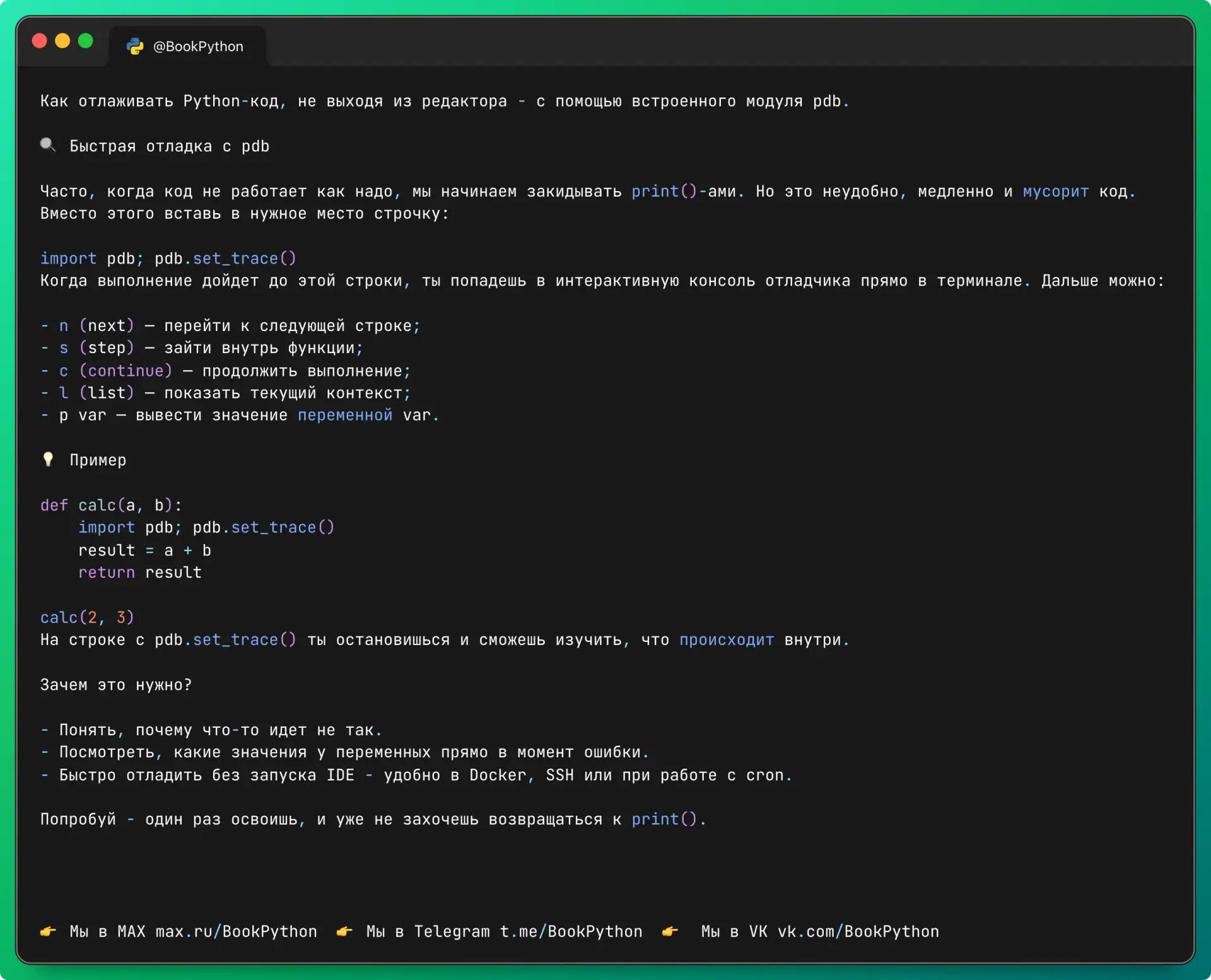
Task: Click the result = a + b line
Action: click(144, 551)
